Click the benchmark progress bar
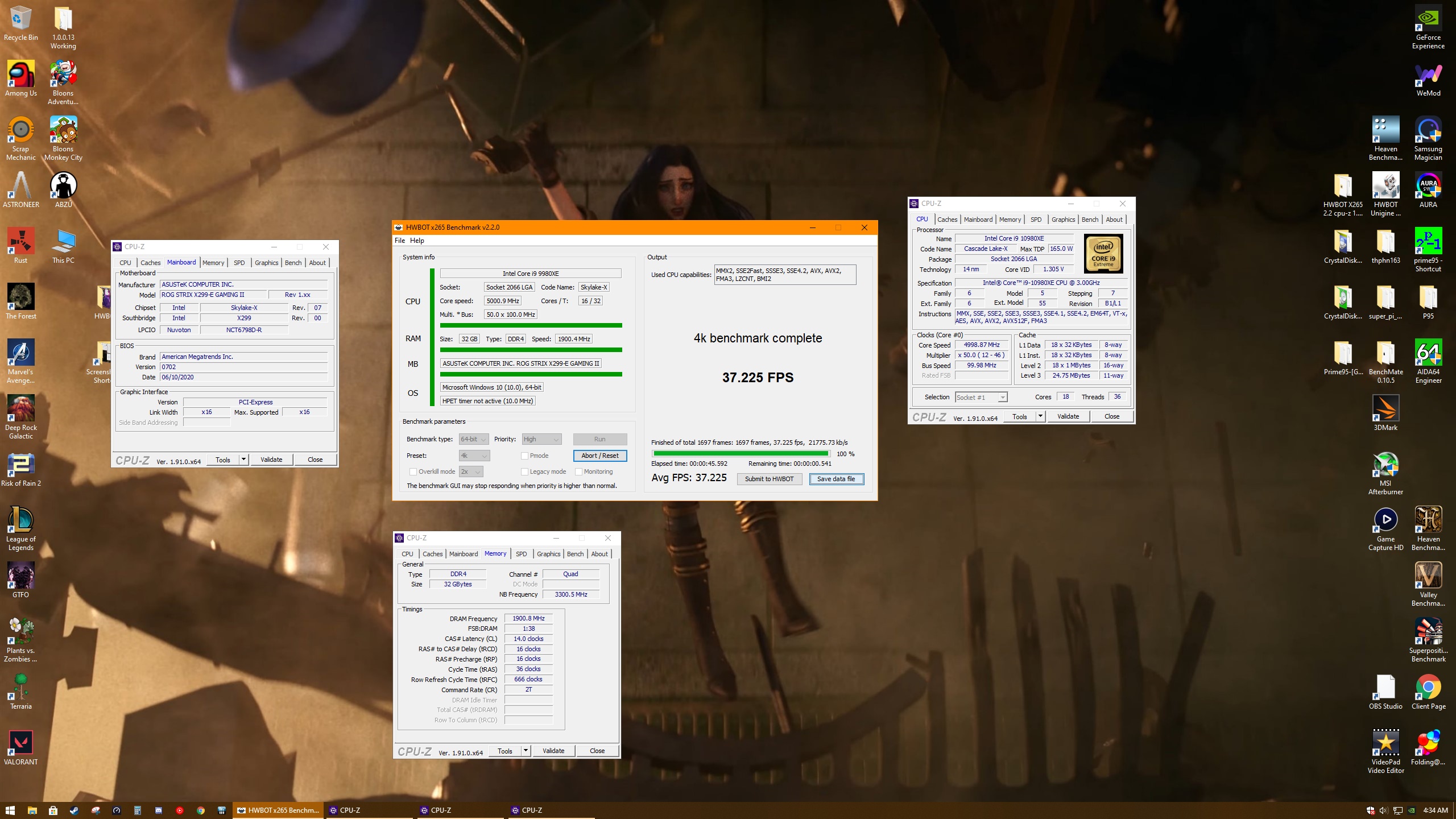1456x819 pixels. tap(741, 454)
